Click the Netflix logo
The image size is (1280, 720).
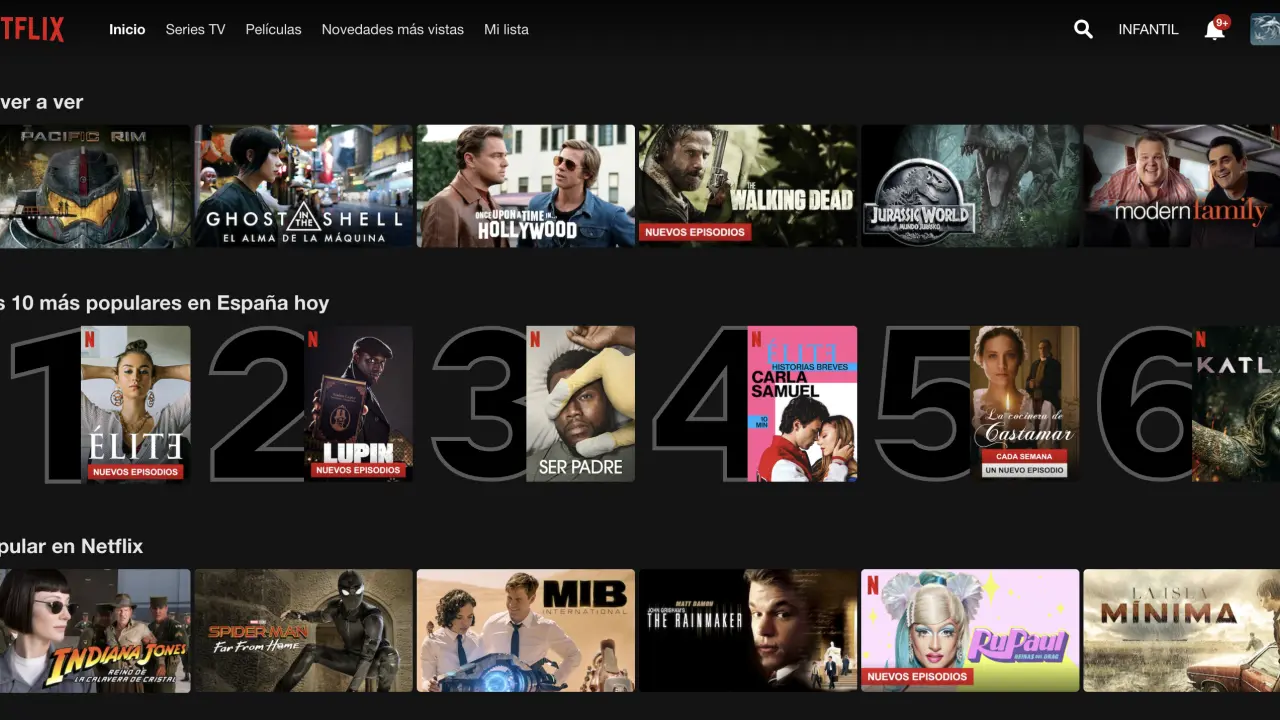[32, 29]
